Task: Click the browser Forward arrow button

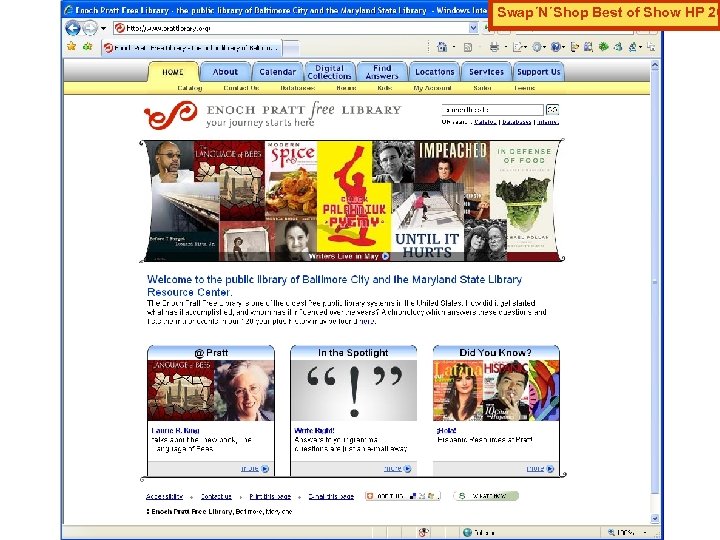Action: click(90, 28)
